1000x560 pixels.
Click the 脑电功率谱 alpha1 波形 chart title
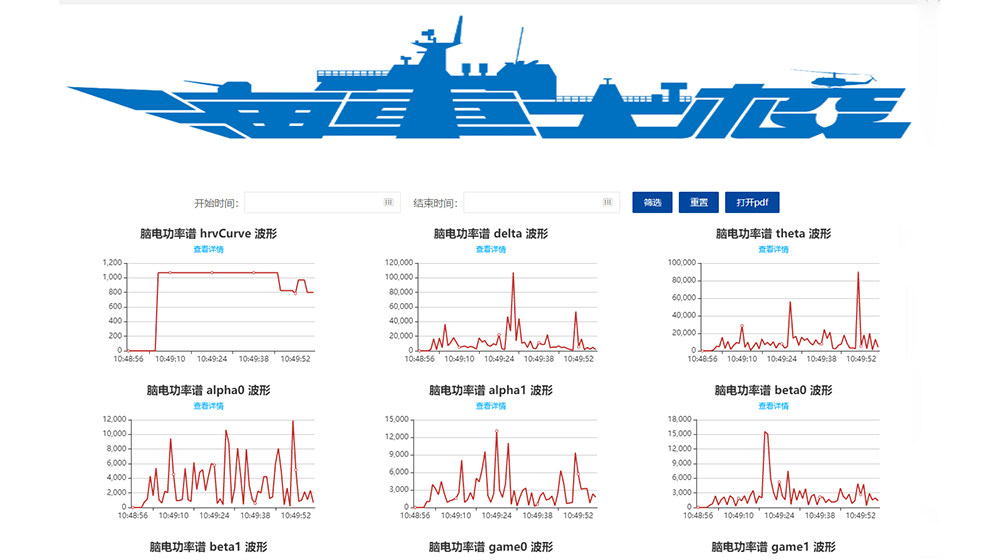(x=490, y=391)
